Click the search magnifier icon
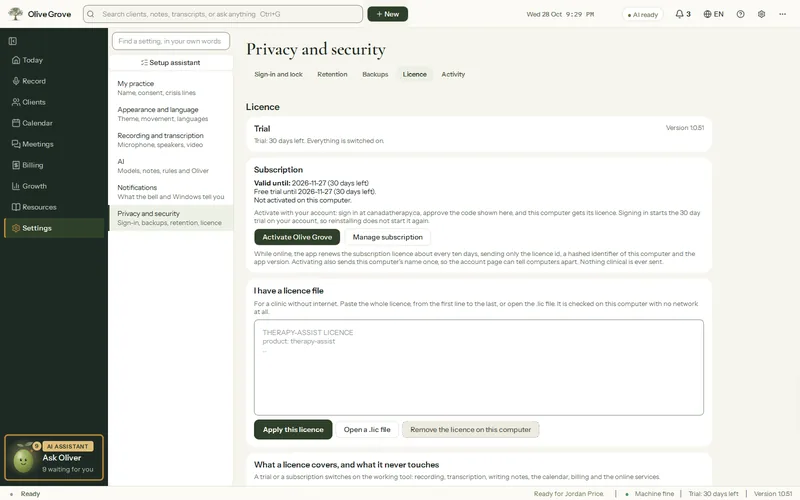800x500 pixels. point(91,14)
